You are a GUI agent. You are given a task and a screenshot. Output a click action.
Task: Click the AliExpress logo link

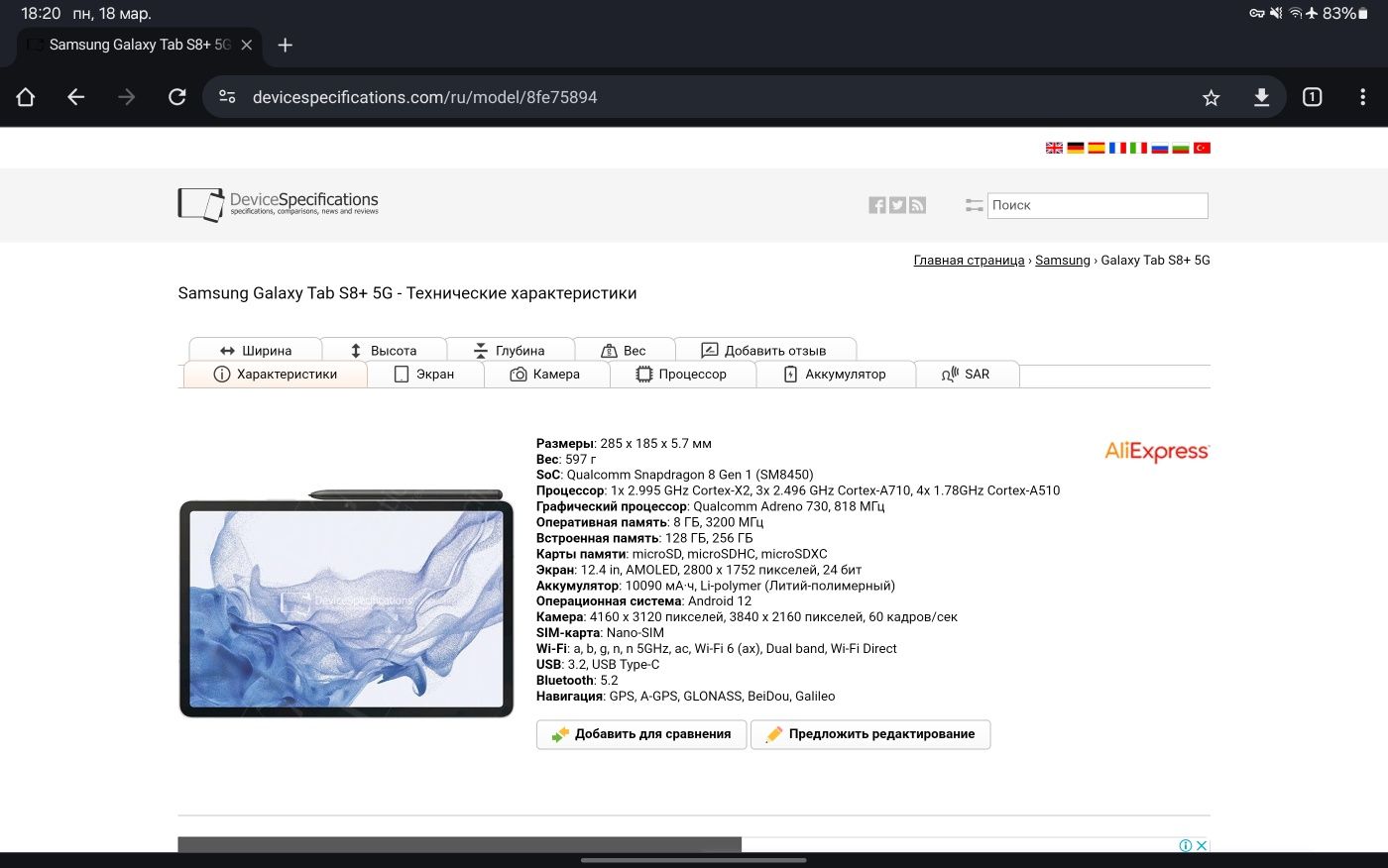coord(1157,452)
